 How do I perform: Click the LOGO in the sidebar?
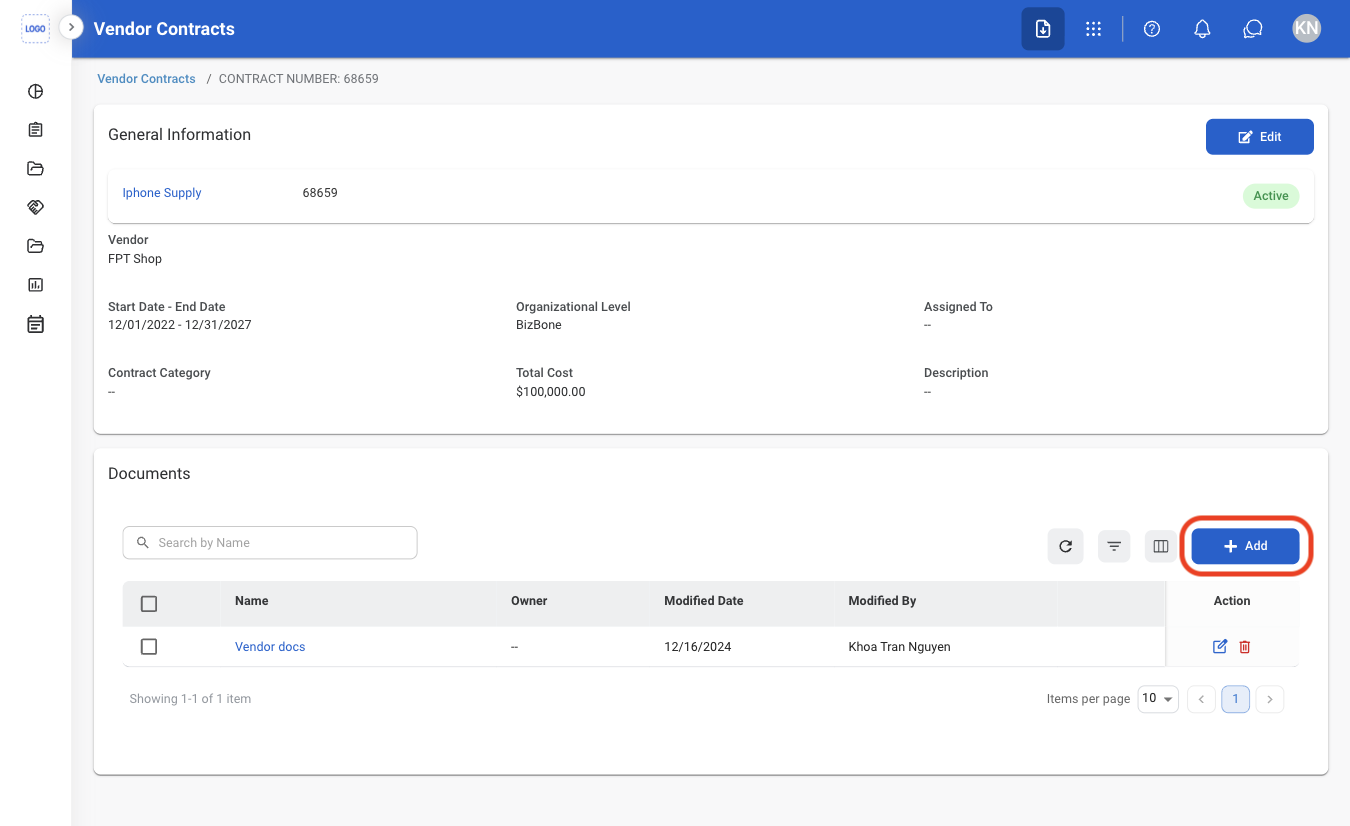35,29
